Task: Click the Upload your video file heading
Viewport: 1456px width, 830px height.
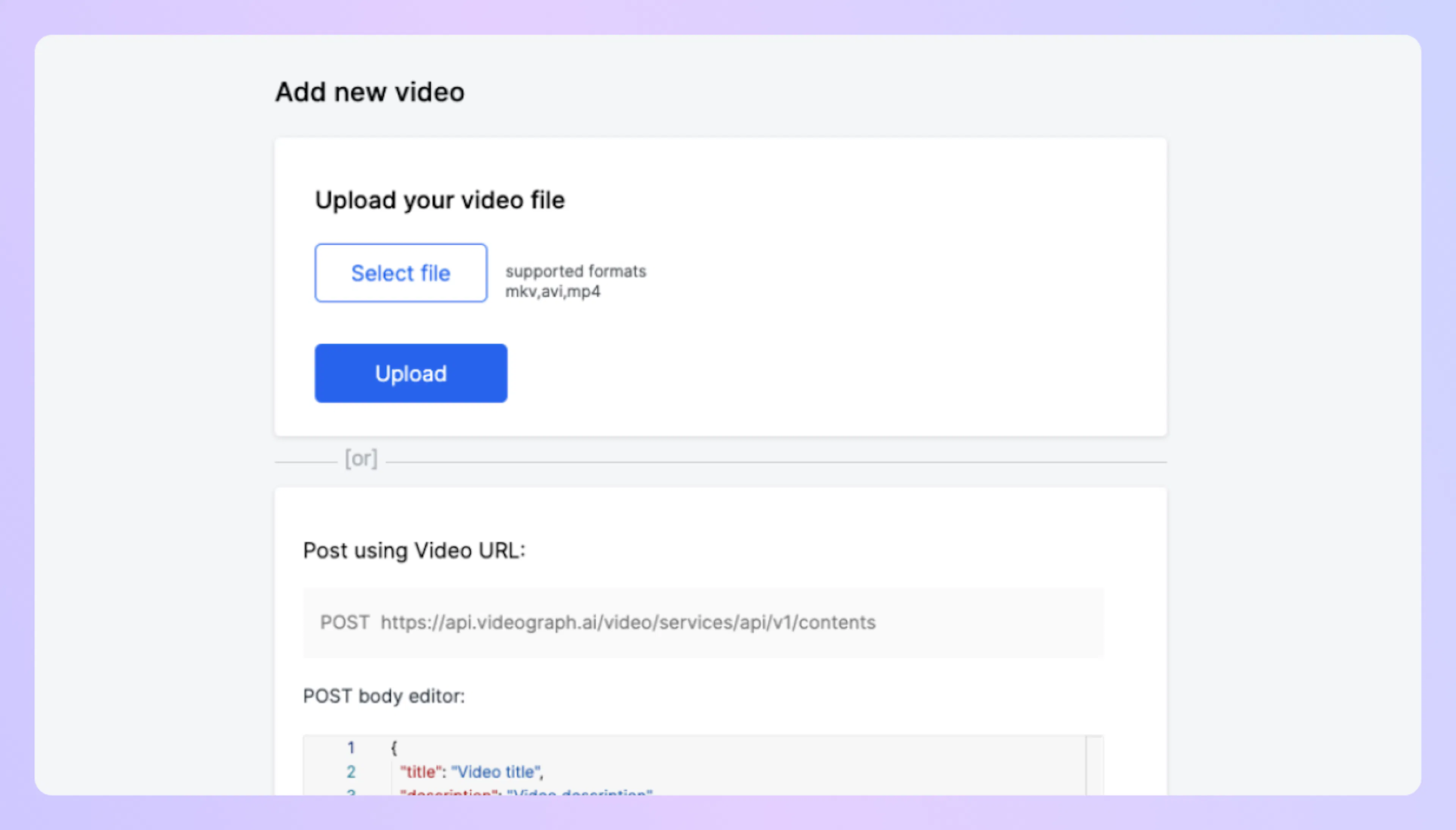Action: 439,200
